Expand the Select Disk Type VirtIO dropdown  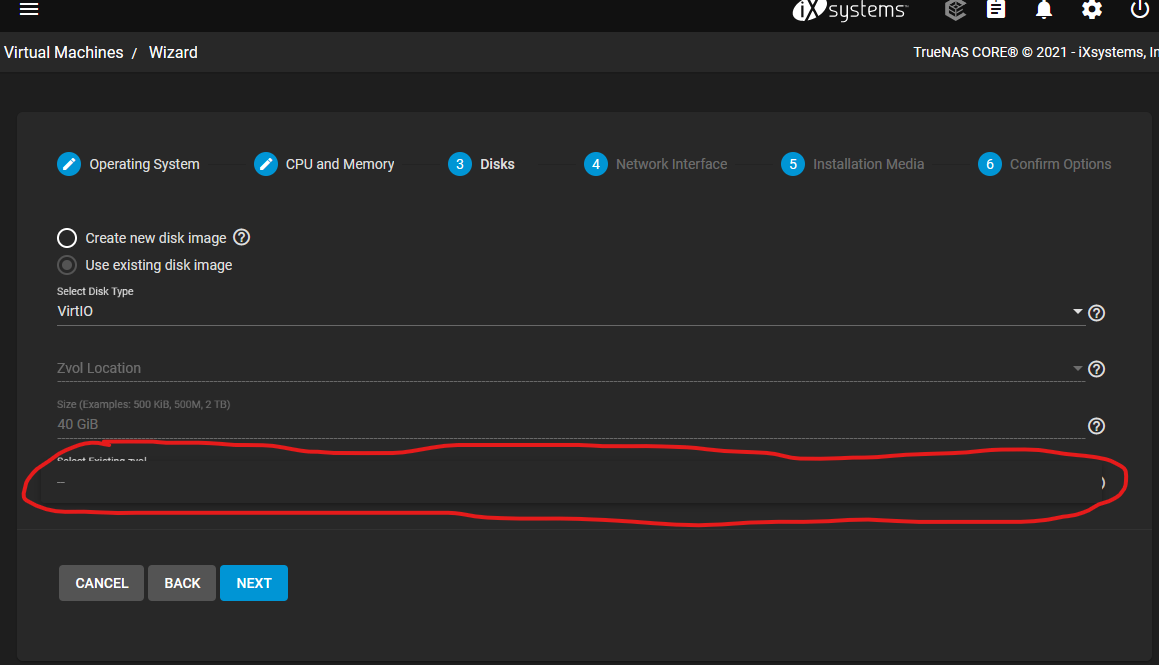click(x=571, y=311)
